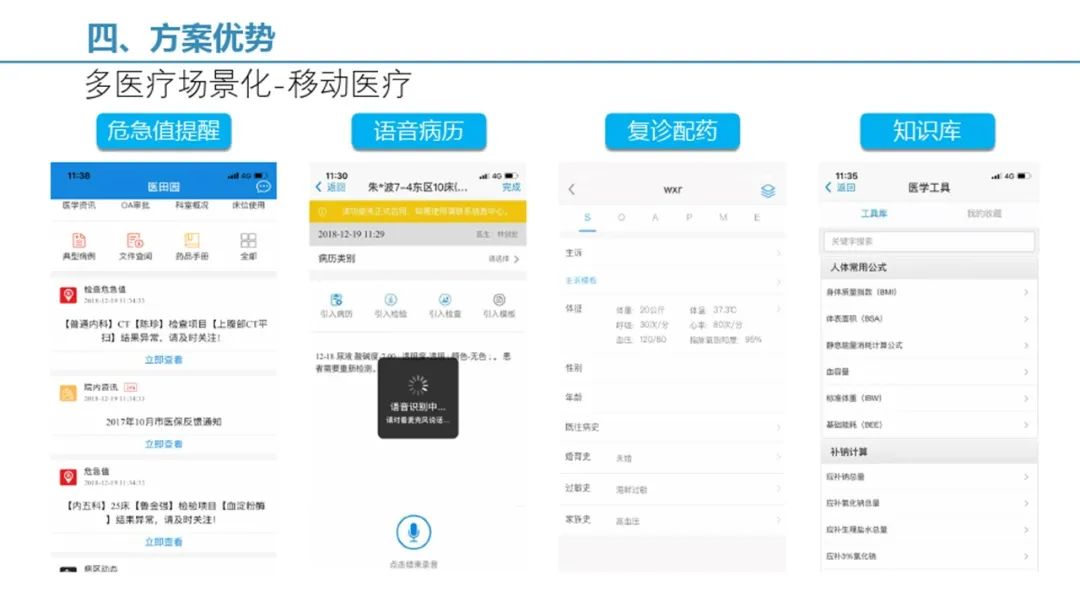Select the P tab on the wxr screen
Viewport: 1080px width, 608px height.
pyautogui.click(x=689, y=218)
